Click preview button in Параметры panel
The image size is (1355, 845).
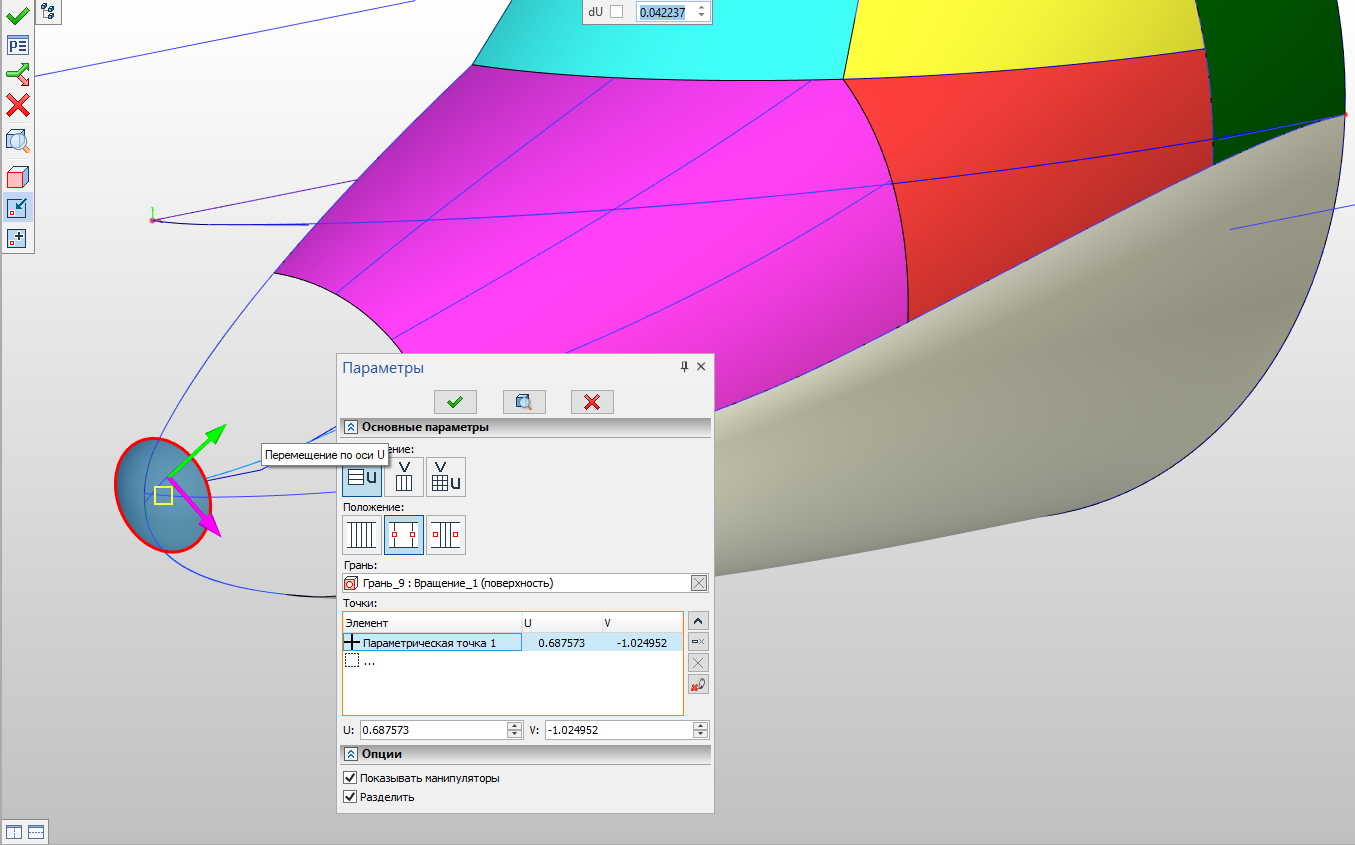pos(524,401)
